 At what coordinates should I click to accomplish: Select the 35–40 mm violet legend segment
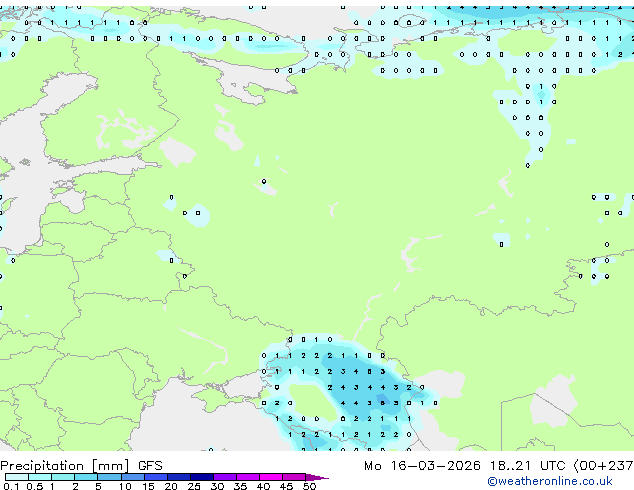(x=248, y=477)
